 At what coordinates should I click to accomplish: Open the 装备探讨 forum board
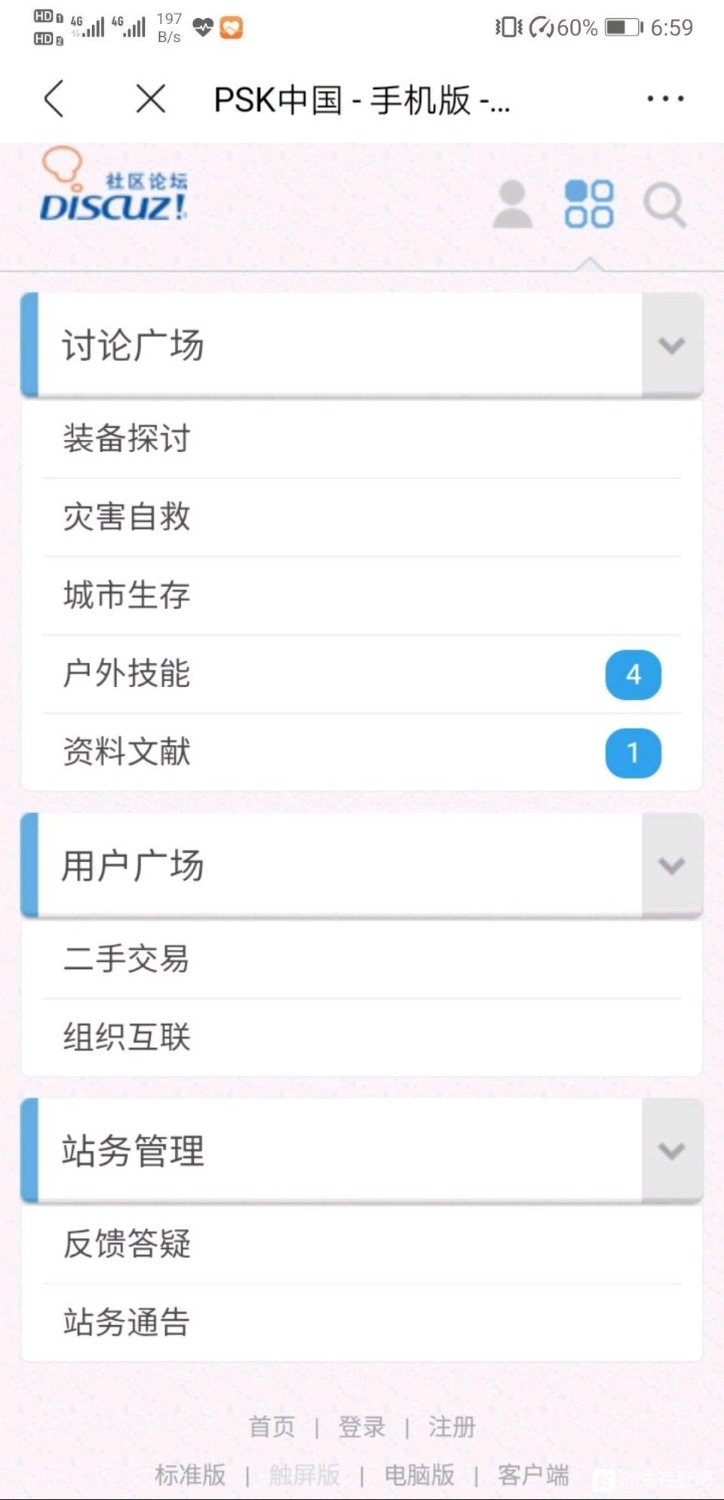pyautogui.click(x=362, y=438)
